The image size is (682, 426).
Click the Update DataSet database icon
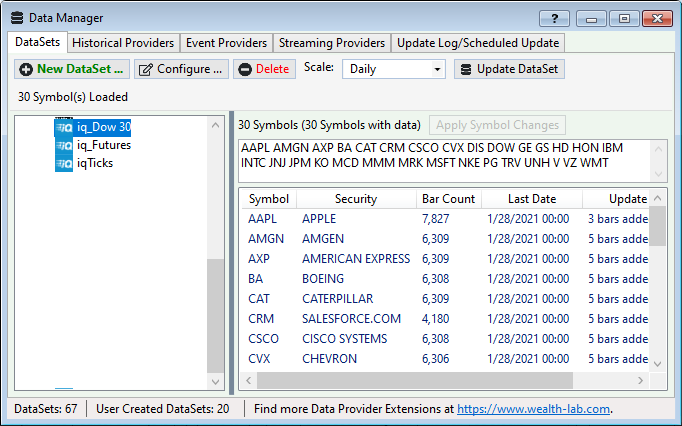464,69
